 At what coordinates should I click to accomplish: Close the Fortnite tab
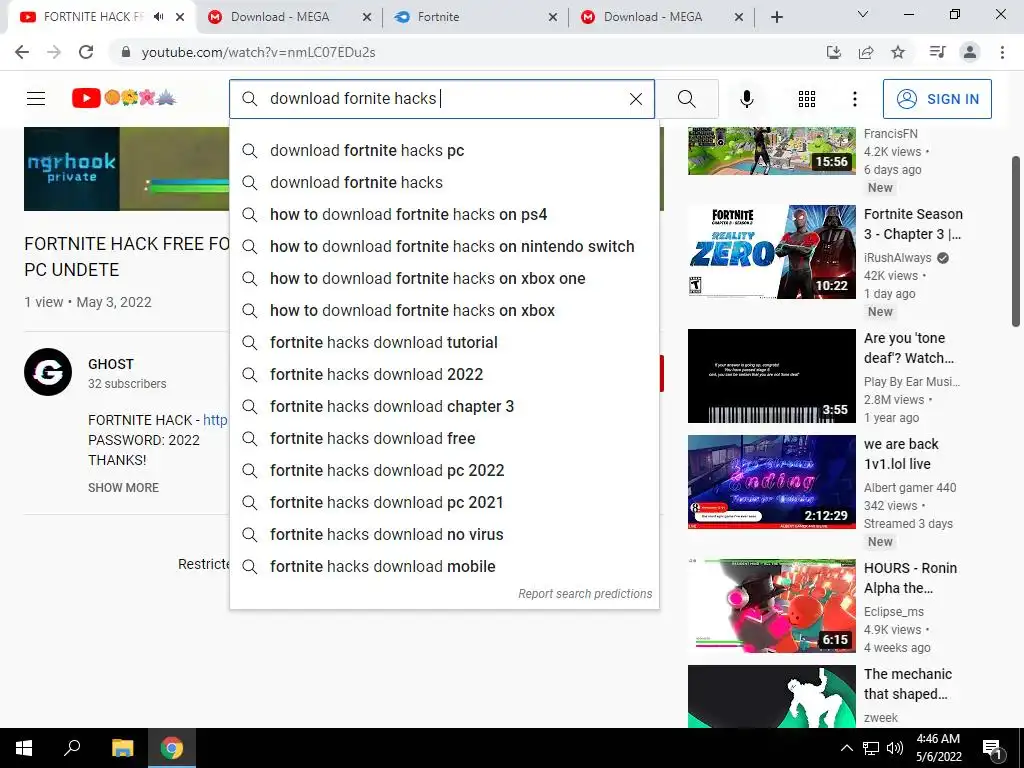552,17
